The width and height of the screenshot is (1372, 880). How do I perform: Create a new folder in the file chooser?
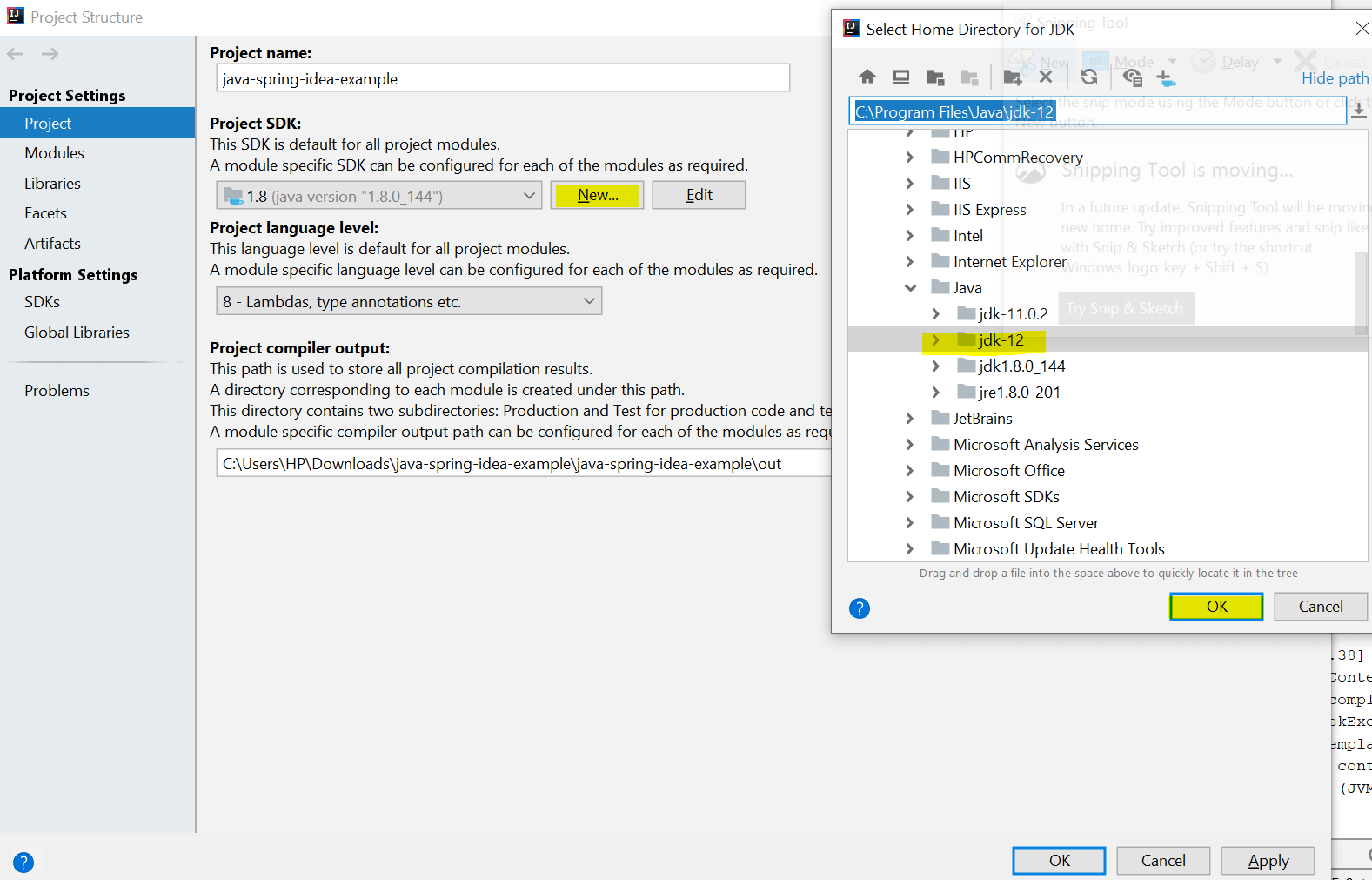[1012, 77]
